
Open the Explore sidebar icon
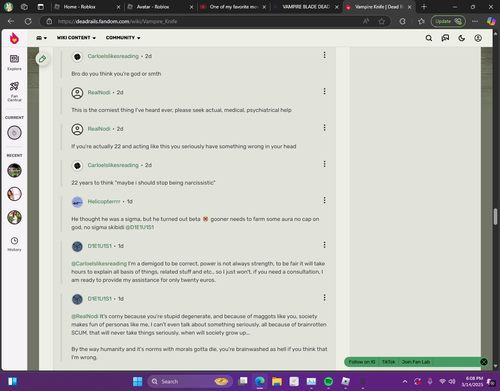click(x=14, y=62)
